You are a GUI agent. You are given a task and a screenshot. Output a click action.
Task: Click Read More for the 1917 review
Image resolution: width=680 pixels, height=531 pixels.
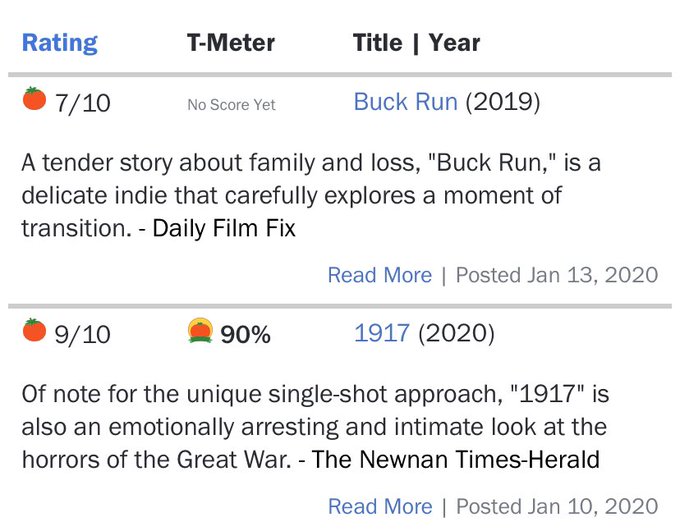pos(380,506)
